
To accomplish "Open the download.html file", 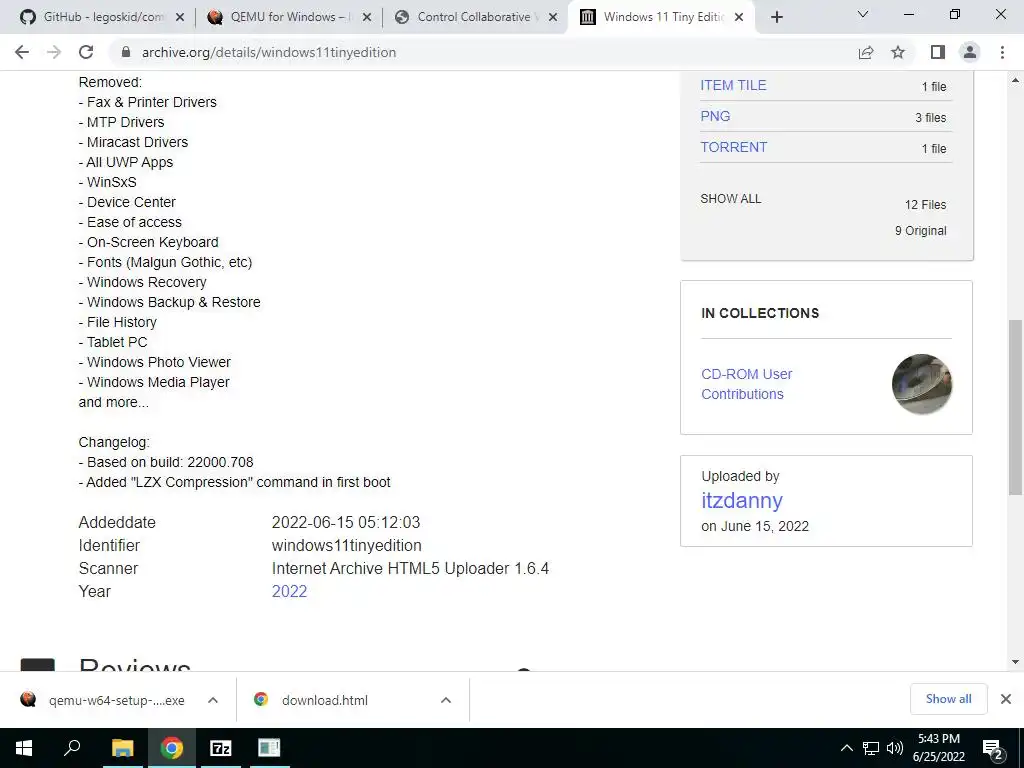I will [x=327, y=700].
